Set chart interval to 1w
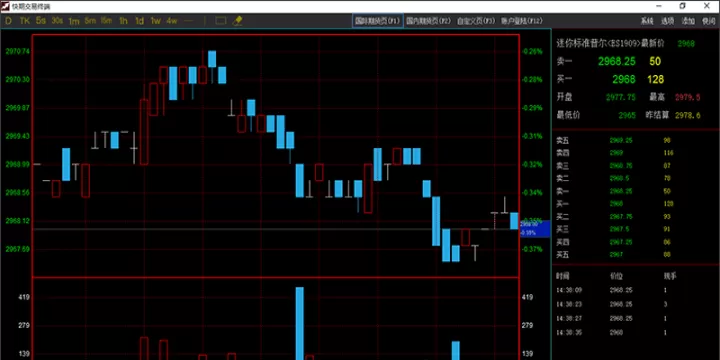The image size is (720, 360). pyautogui.click(x=156, y=21)
